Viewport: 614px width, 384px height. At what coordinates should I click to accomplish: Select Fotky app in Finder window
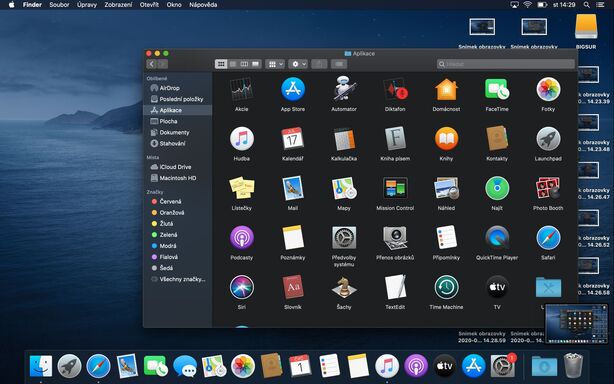[548, 90]
